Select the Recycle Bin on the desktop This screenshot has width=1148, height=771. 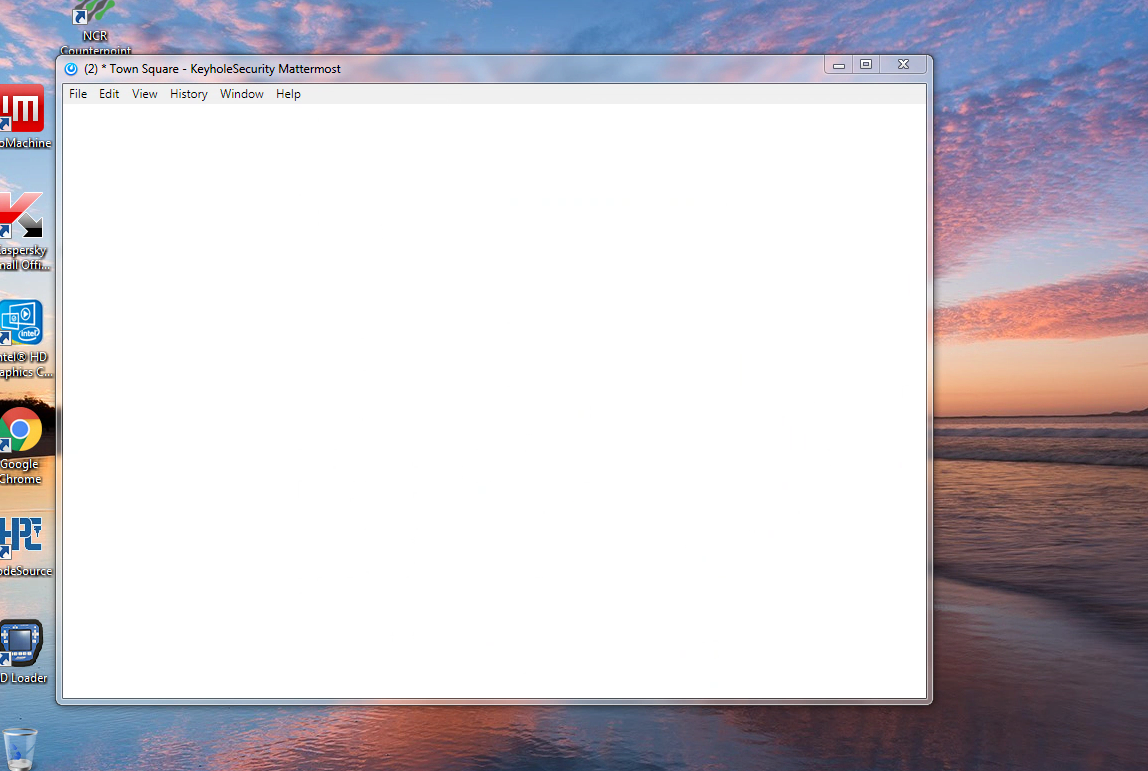20,749
